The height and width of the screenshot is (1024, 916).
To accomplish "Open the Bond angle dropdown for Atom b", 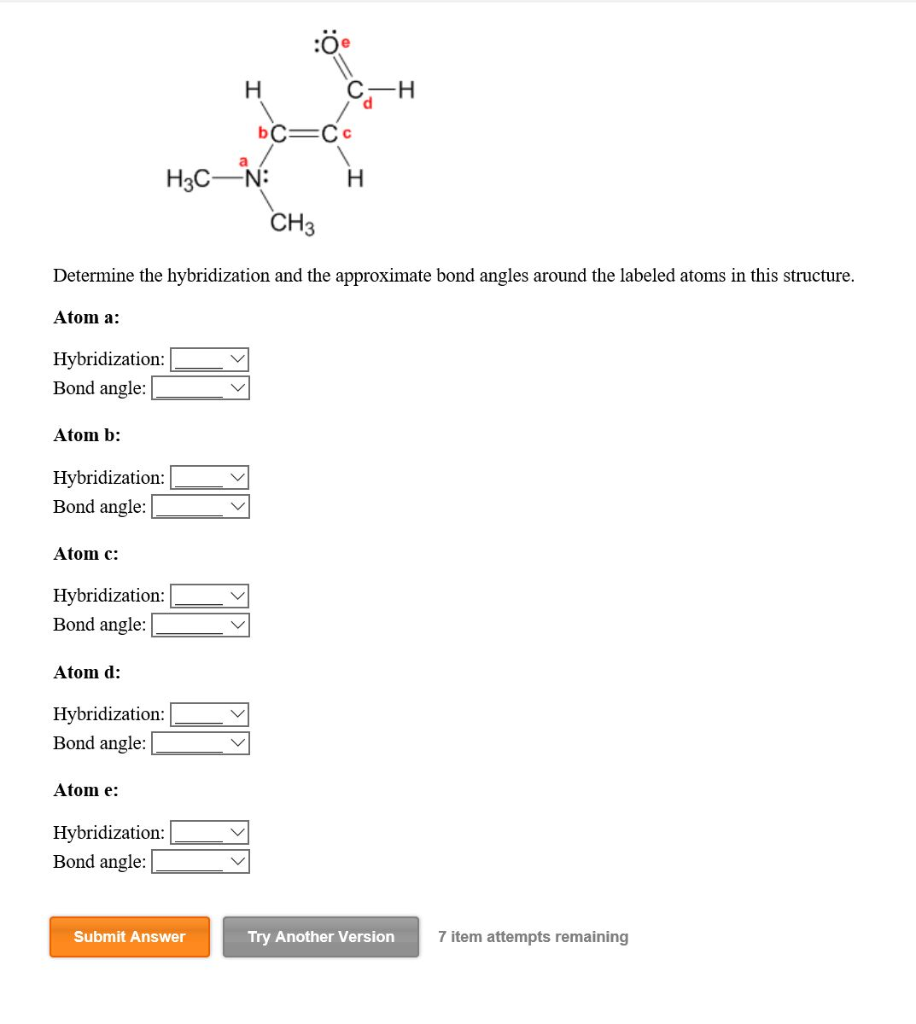I will pos(200,506).
